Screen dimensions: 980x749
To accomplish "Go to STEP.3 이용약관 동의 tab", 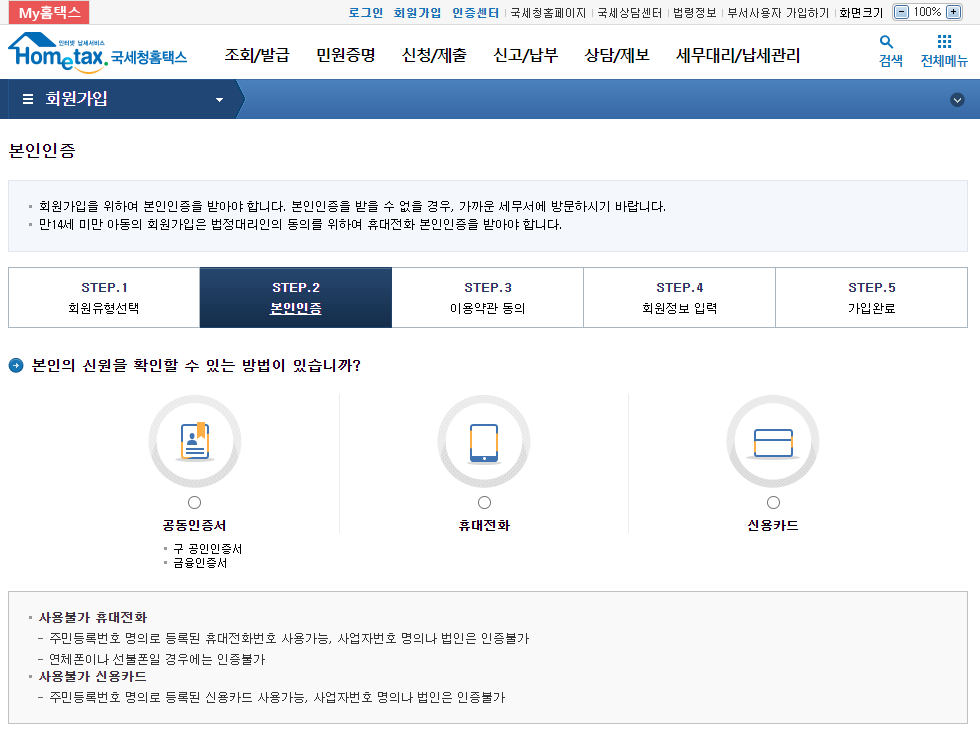I will coord(488,298).
